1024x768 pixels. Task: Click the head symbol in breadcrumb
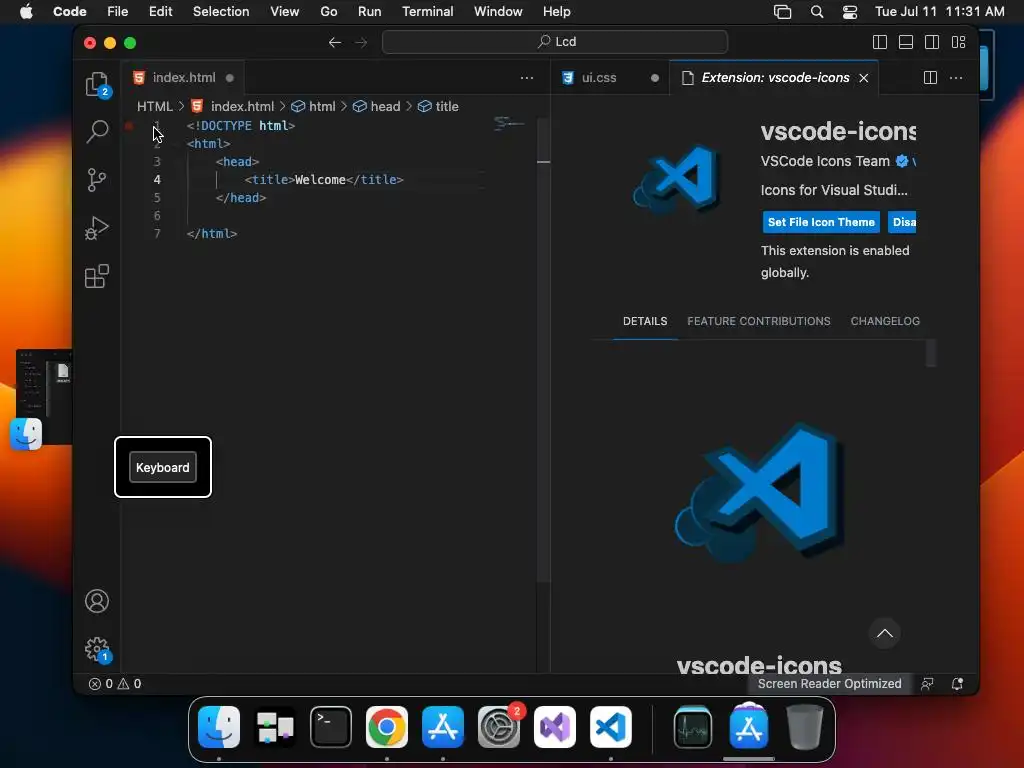[x=377, y=106]
